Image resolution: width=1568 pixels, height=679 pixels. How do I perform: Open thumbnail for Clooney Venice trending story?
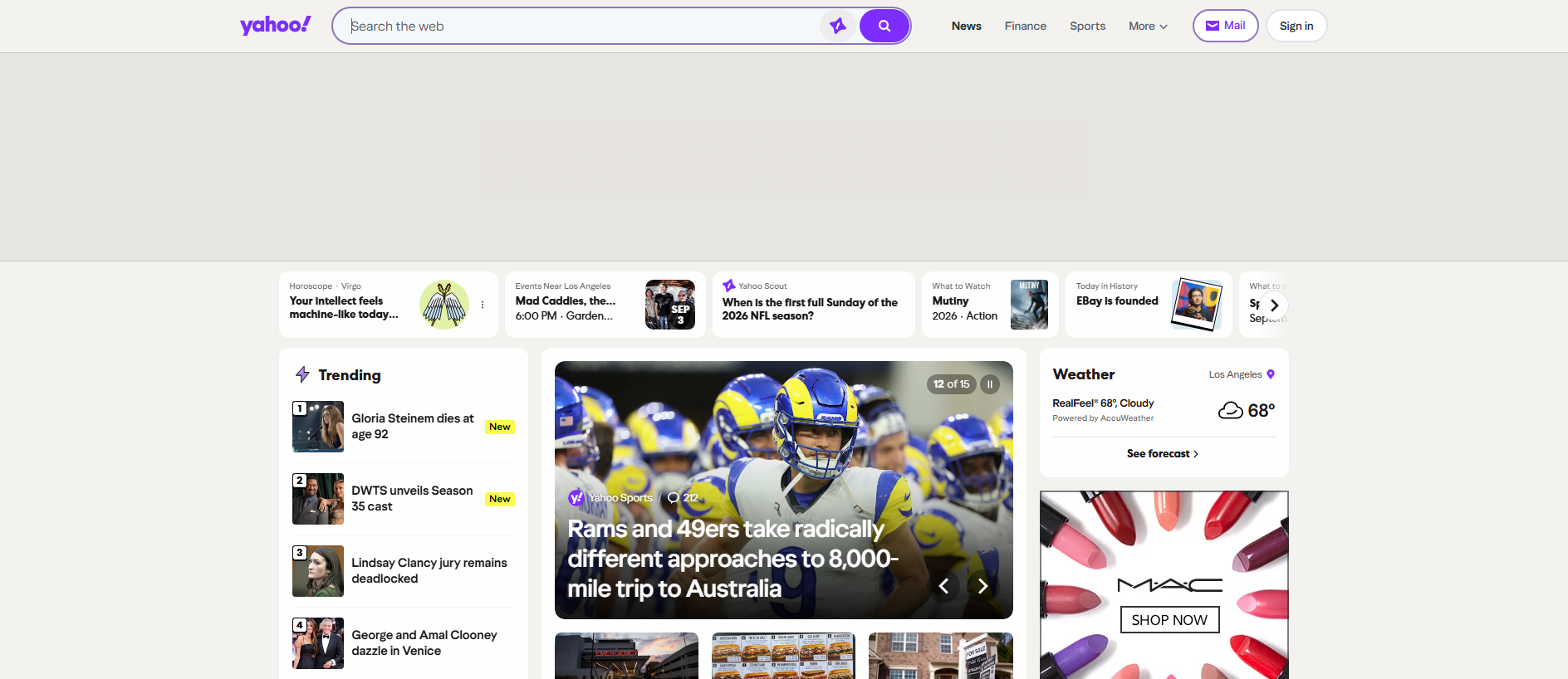318,643
